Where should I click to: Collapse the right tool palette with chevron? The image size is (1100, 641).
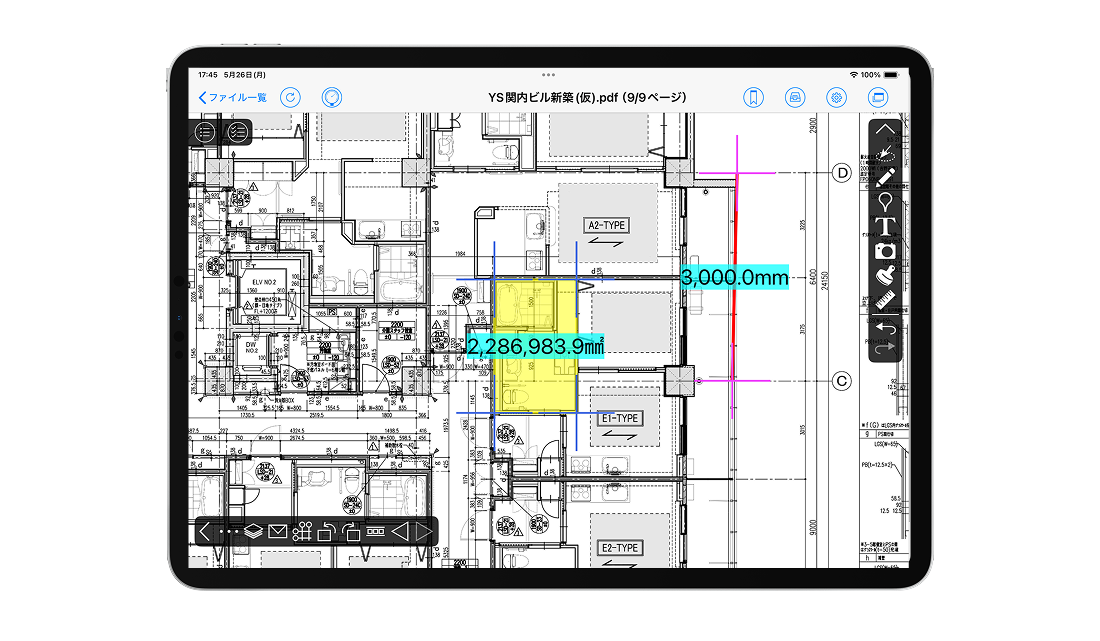885,129
